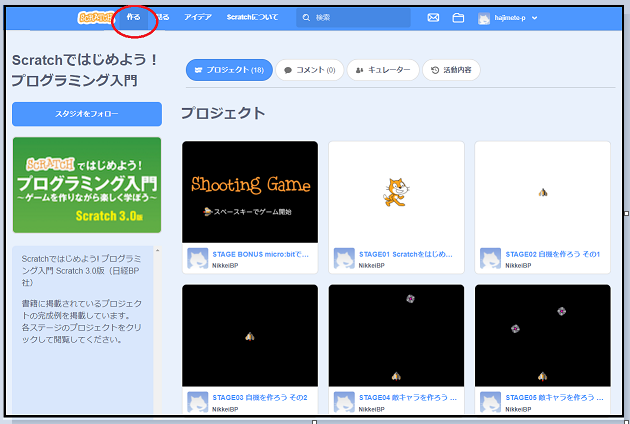Open the STAGE04 敵キャラを作ろう link
630x424 pixels.
pos(407,397)
